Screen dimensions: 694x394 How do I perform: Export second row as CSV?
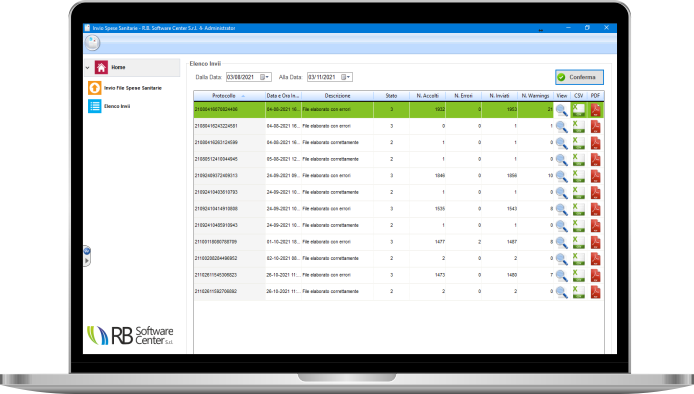tap(578, 127)
